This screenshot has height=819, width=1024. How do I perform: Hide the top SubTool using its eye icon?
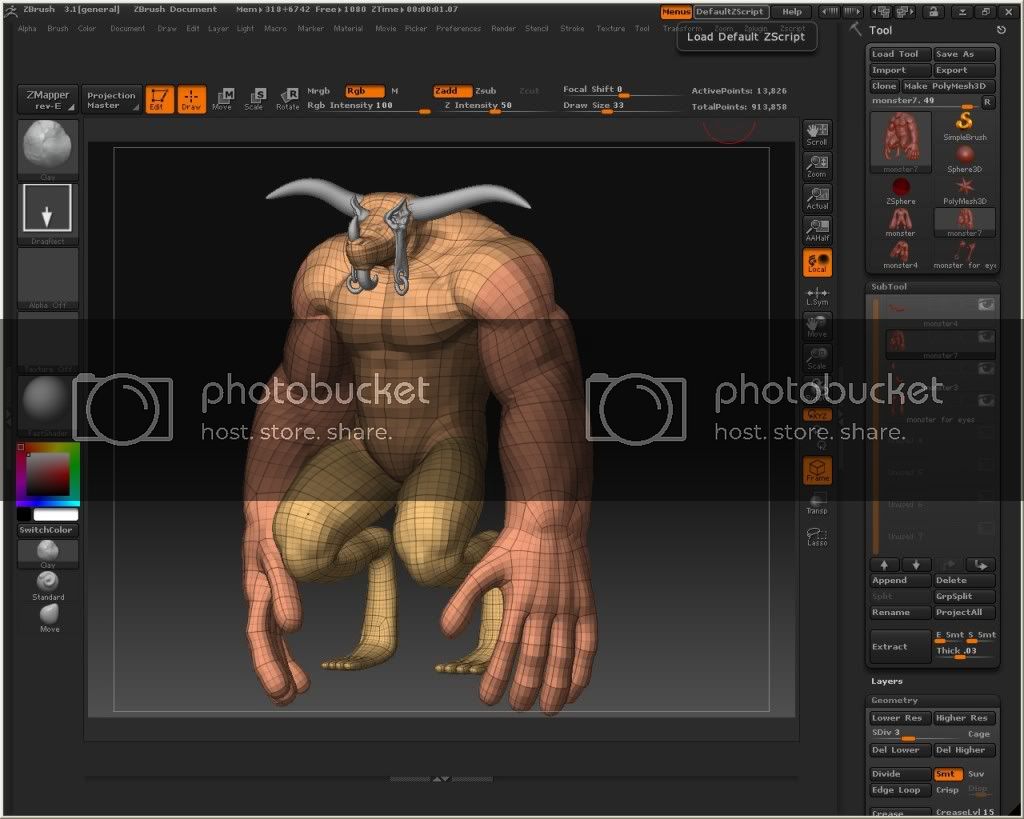(x=985, y=304)
